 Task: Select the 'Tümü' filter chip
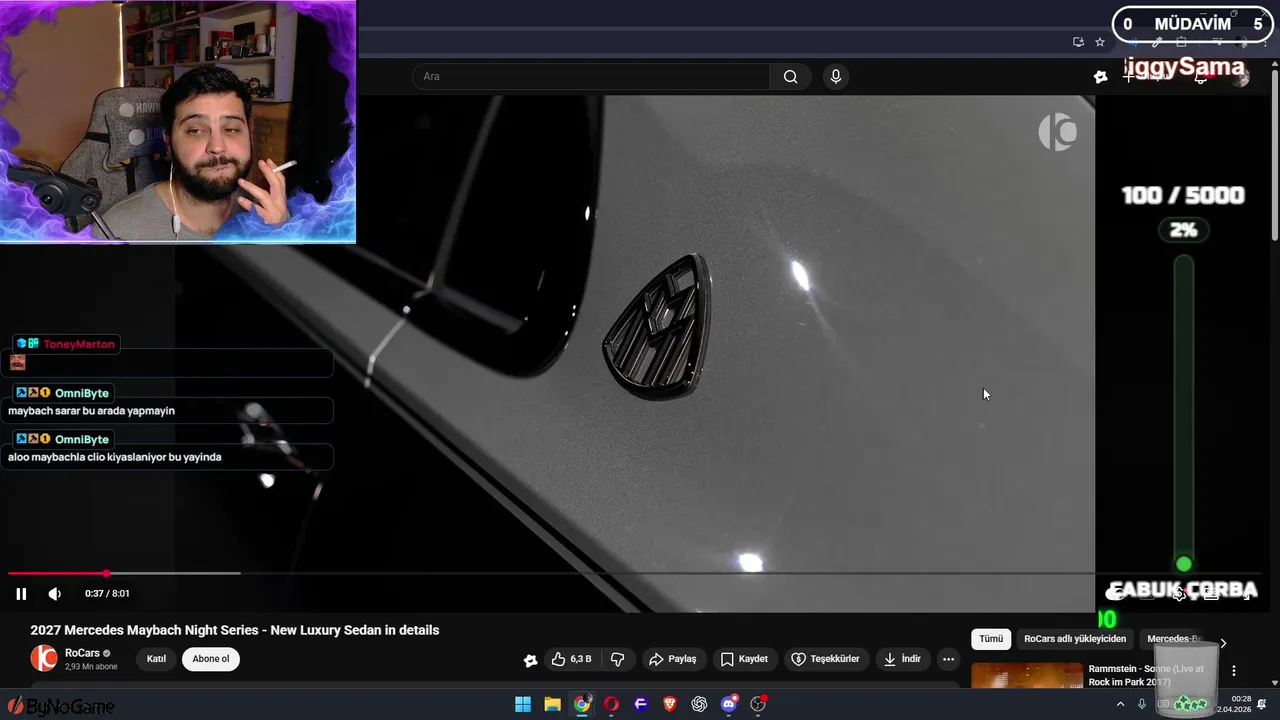pyautogui.click(x=991, y=639)
